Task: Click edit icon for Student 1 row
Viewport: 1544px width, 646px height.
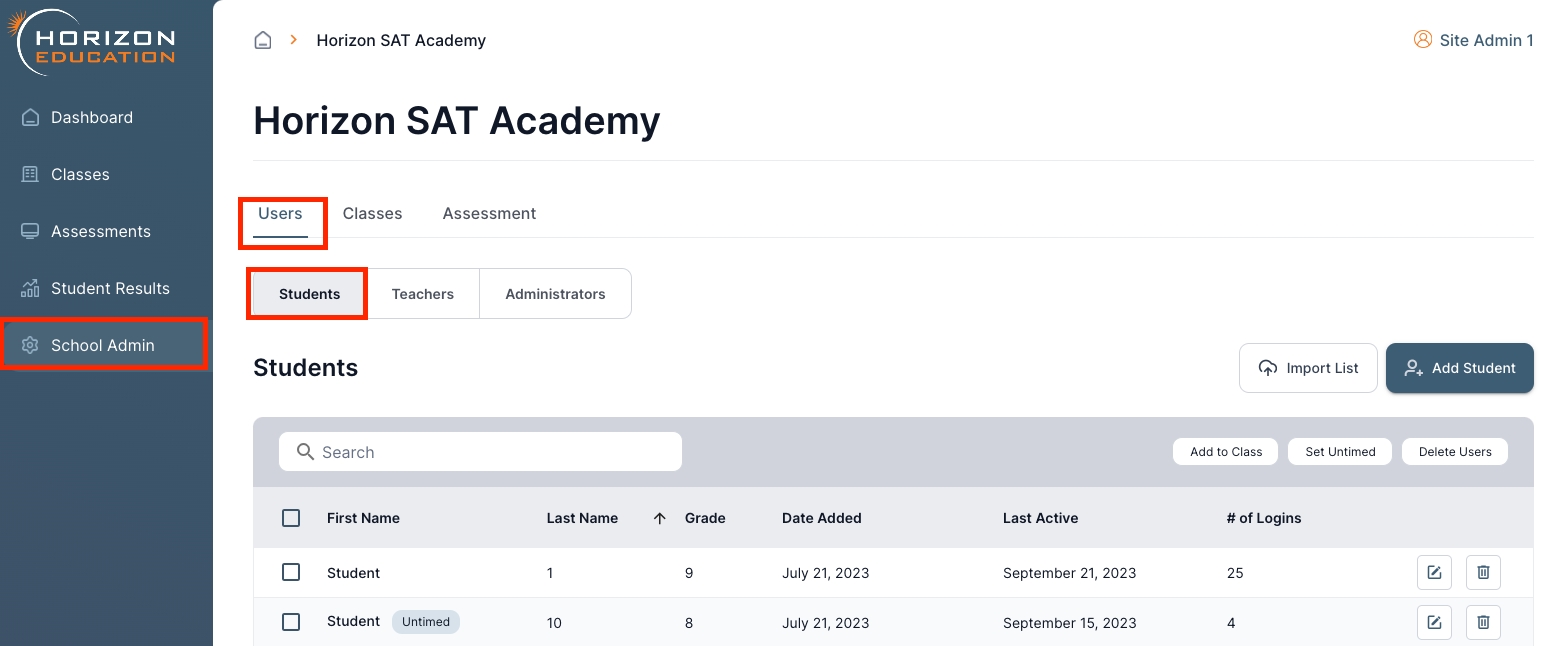Action: pyautogui.click(x=1434, y=573)
